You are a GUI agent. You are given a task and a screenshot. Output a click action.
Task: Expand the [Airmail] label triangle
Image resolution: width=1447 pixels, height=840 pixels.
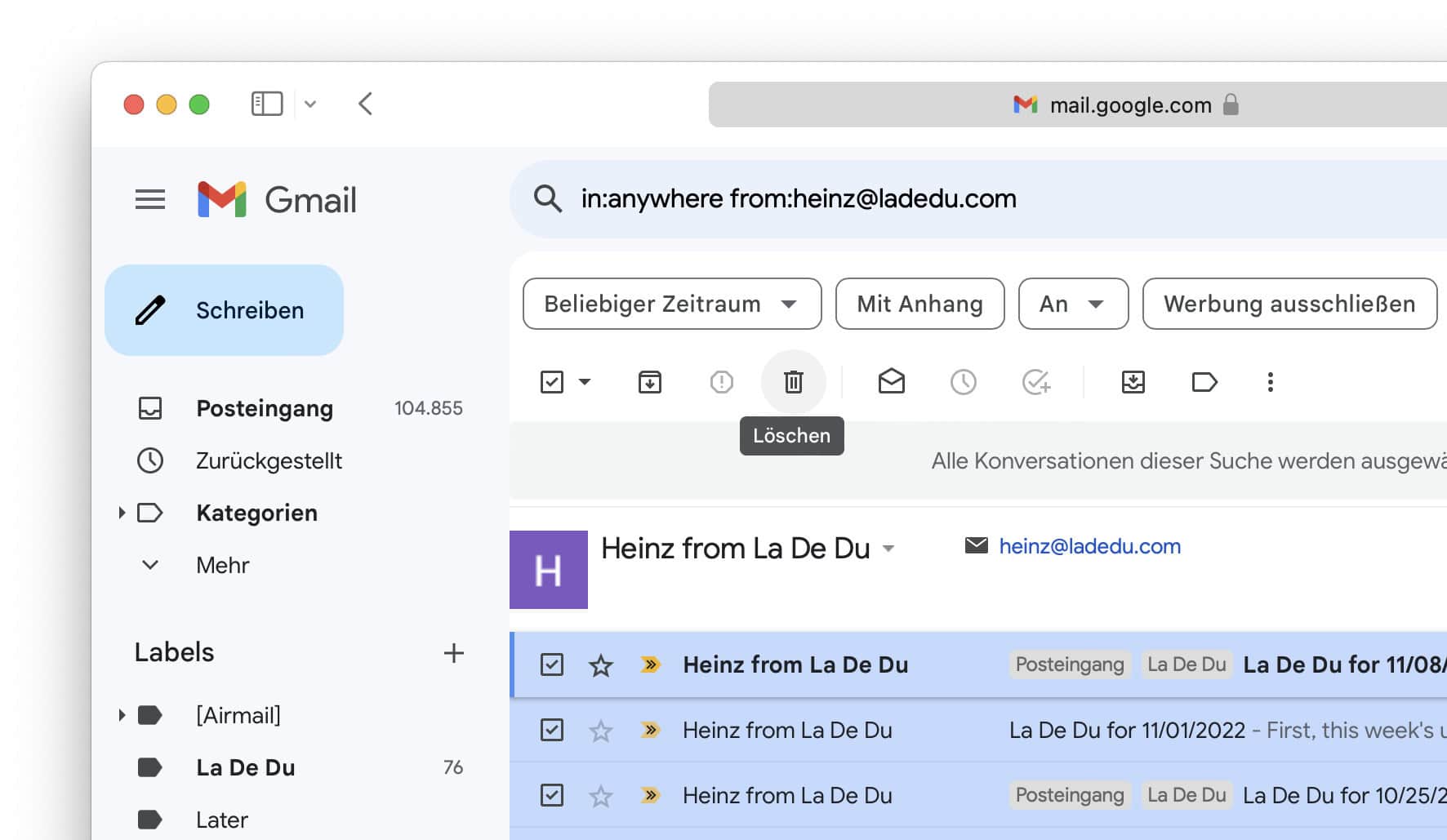122,715
